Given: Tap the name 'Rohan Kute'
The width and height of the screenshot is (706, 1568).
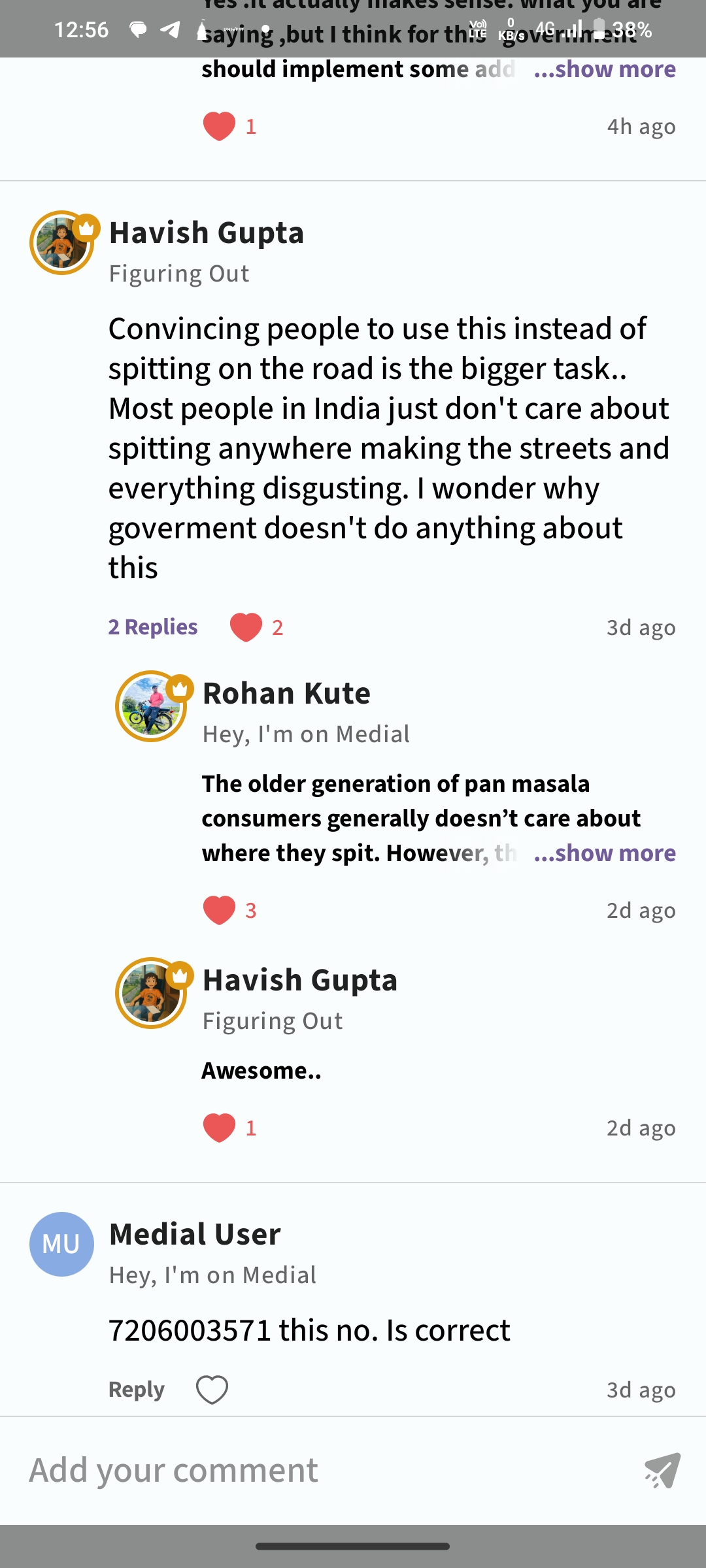Looking at the screenshot, I should [286, 693].
